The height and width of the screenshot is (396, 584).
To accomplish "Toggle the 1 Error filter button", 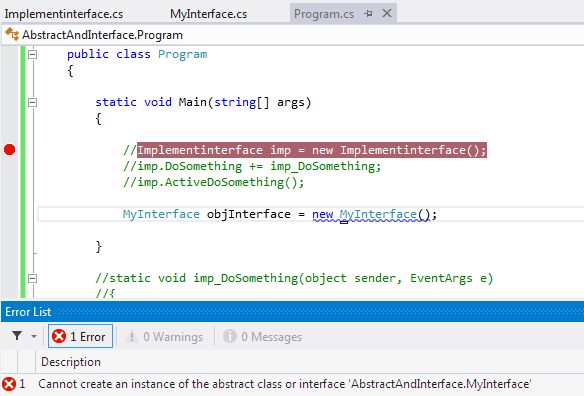I will point(80,336).
